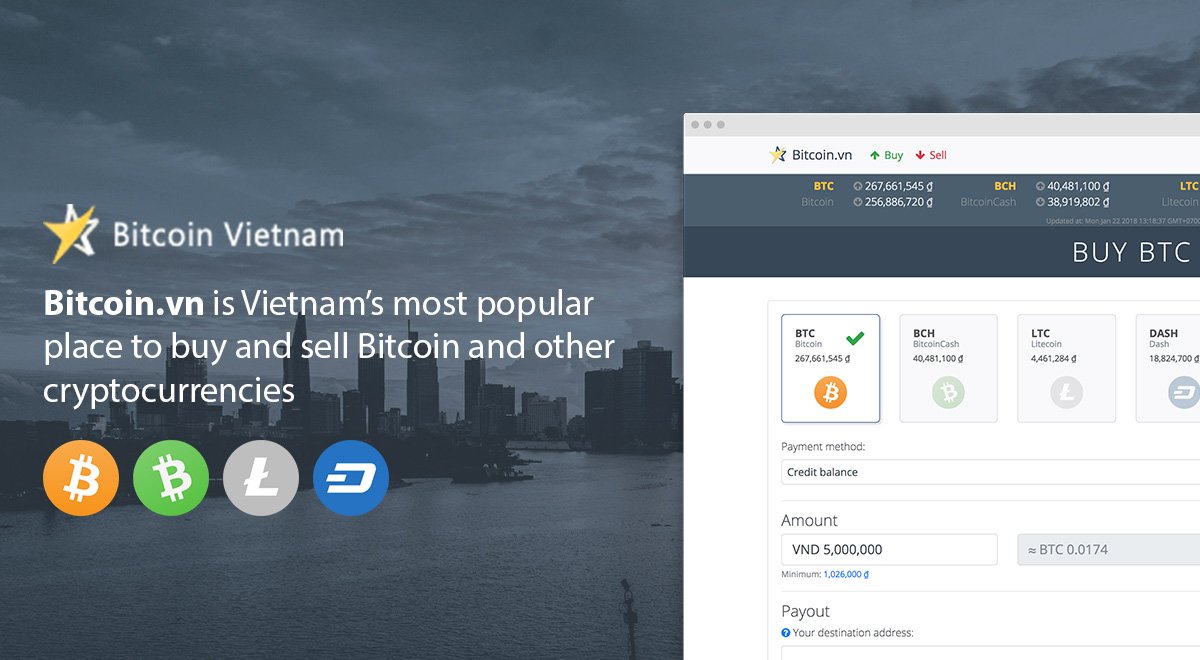Click the minimum 1,026,000 ₫ link
The image size is (1200, 660).
846,575
